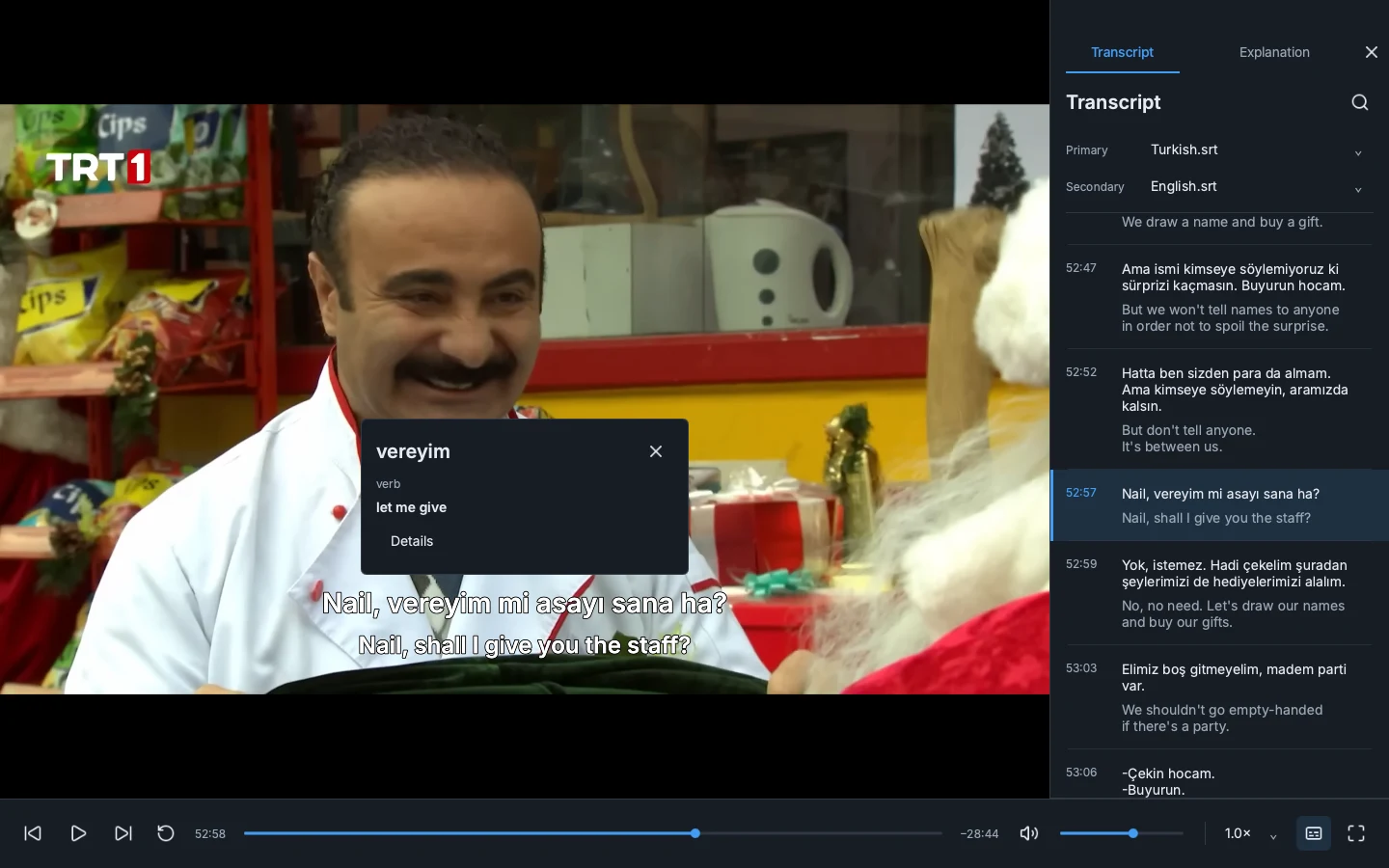
Task: Skip to the next subtitle line
Action: coord(123,833)
